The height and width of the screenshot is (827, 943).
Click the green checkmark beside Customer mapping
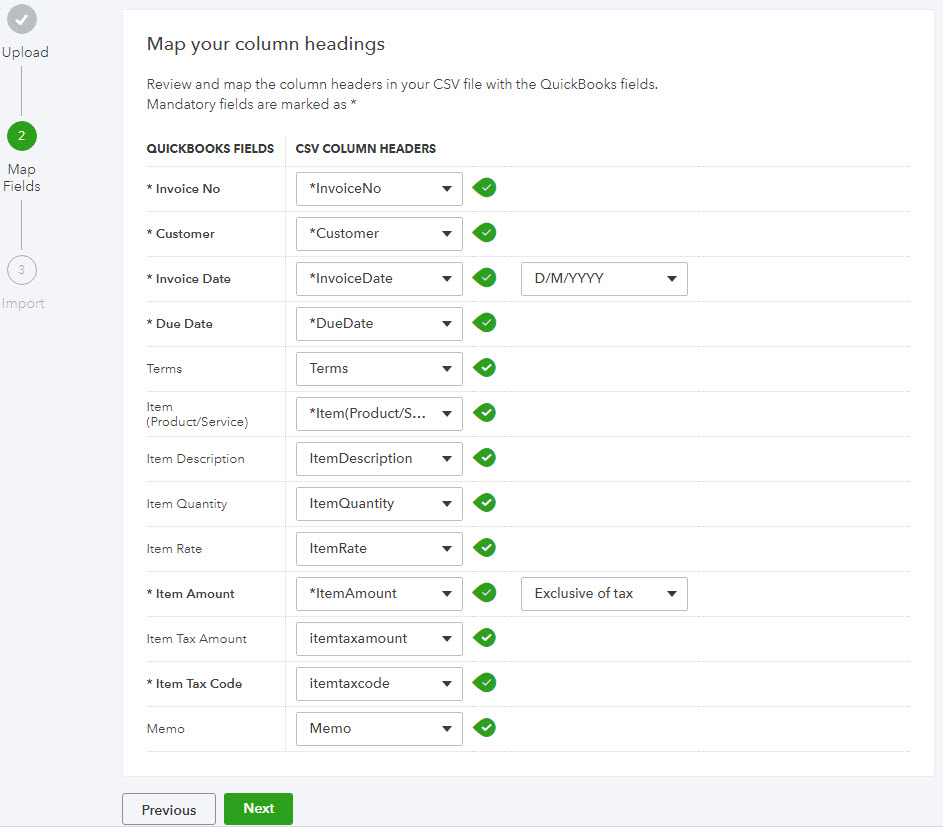coord(485,233)
